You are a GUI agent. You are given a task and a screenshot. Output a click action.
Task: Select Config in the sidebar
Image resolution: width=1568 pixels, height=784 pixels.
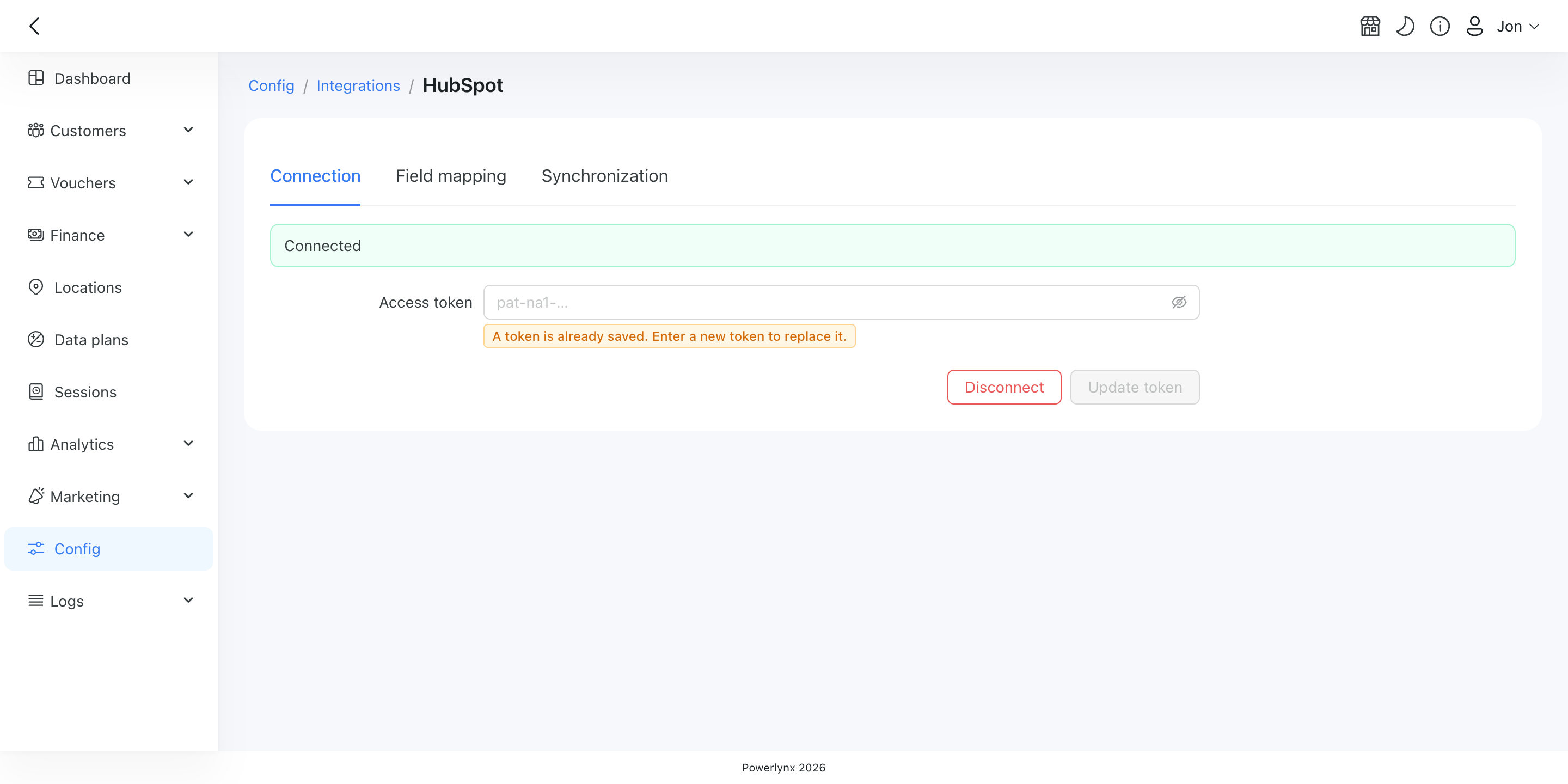pyautogui.click(x=109, y=548)
